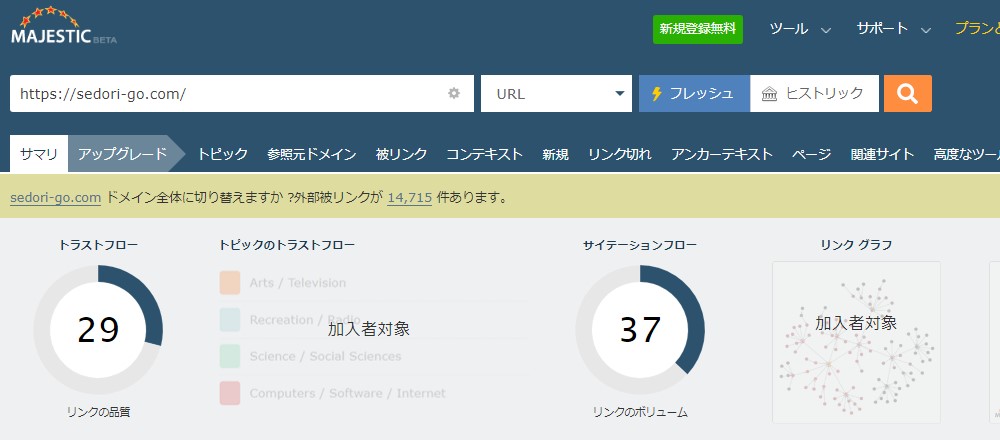Click the 新規登録無料 button
This screenshot has width=1000, height=440.
pyautogui.click(x=698, y=29)
